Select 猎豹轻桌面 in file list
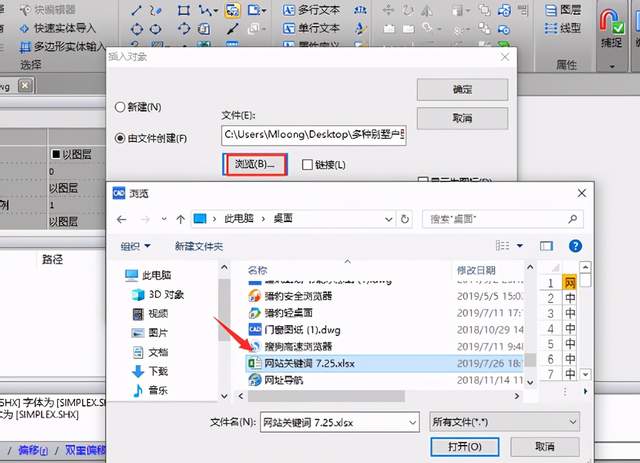The image size is (640, 463). [x=384, y=313]
